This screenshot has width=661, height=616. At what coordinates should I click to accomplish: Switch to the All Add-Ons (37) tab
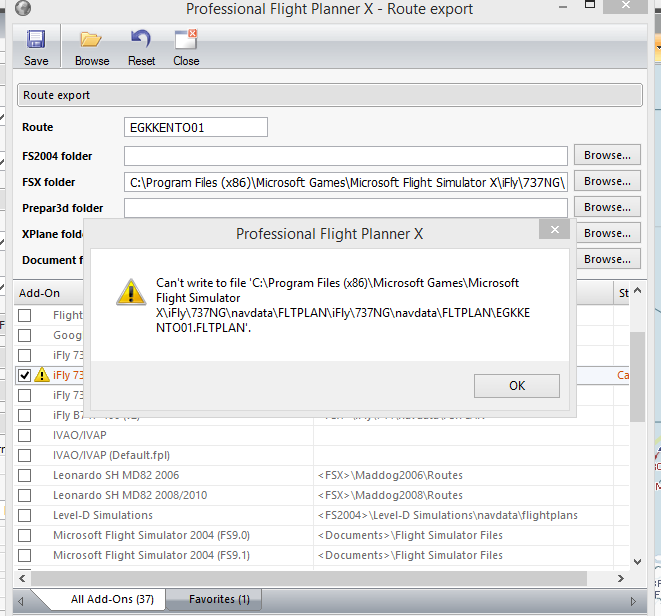[112, 599]
